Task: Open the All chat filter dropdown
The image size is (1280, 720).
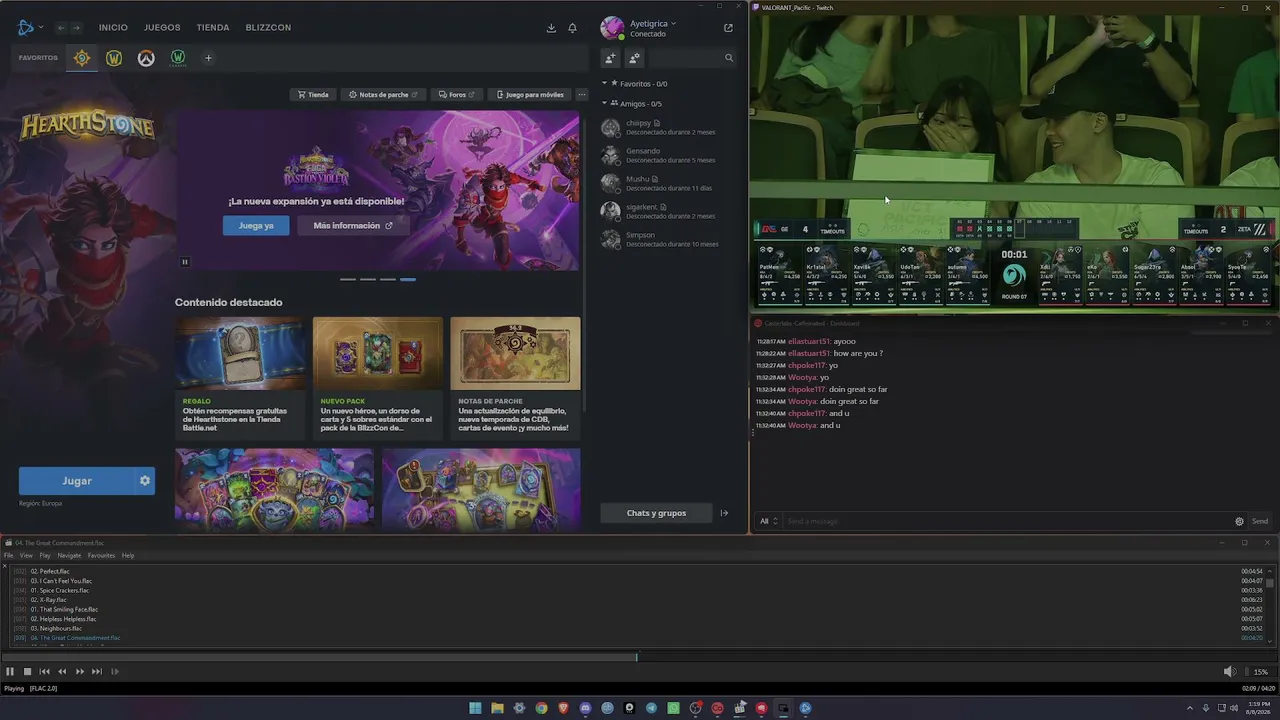Action: [x=768, y=521]
